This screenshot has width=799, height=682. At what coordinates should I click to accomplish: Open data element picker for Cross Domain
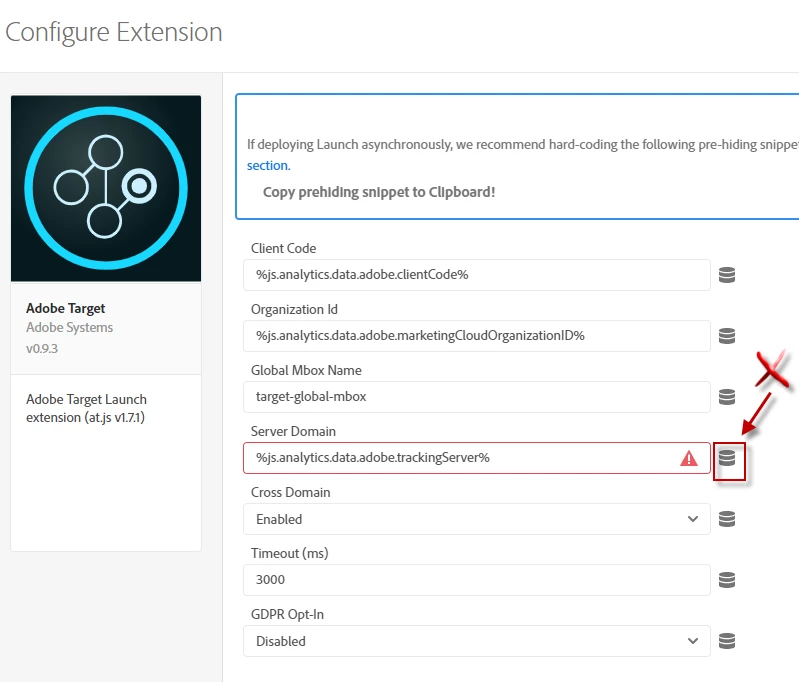tap(727, 519)
